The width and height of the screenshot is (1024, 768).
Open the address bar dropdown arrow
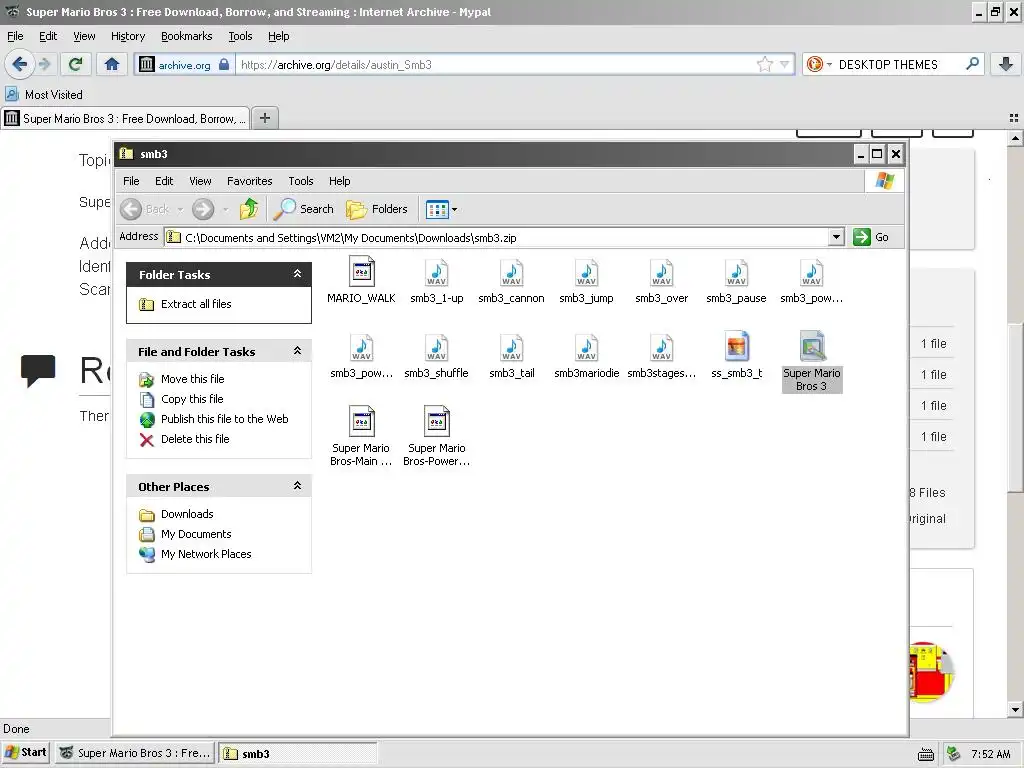(836, 237)
